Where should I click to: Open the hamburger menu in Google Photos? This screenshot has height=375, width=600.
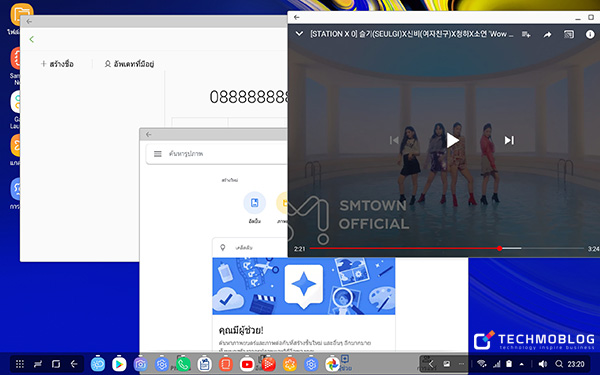point(158,154)
